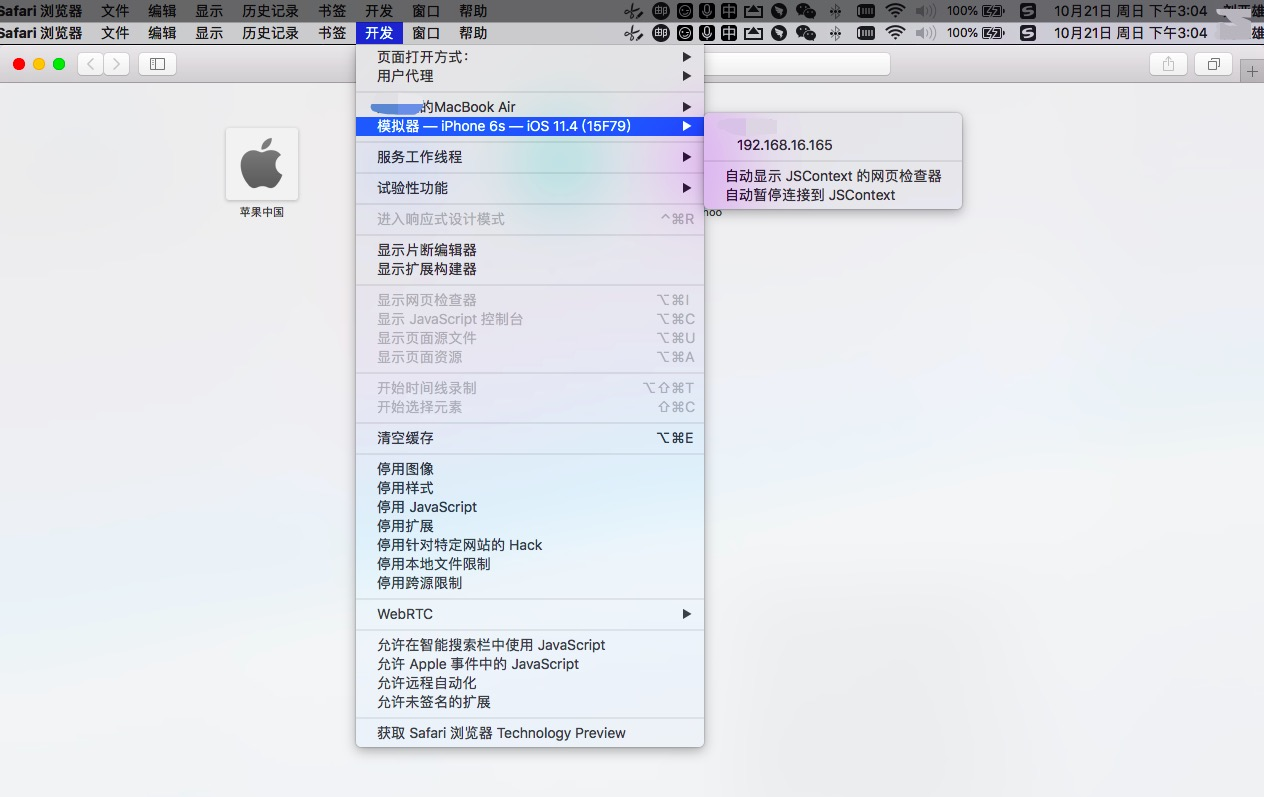
Task: Open the MacBook Air device submenu
Action: pos(530,107)
